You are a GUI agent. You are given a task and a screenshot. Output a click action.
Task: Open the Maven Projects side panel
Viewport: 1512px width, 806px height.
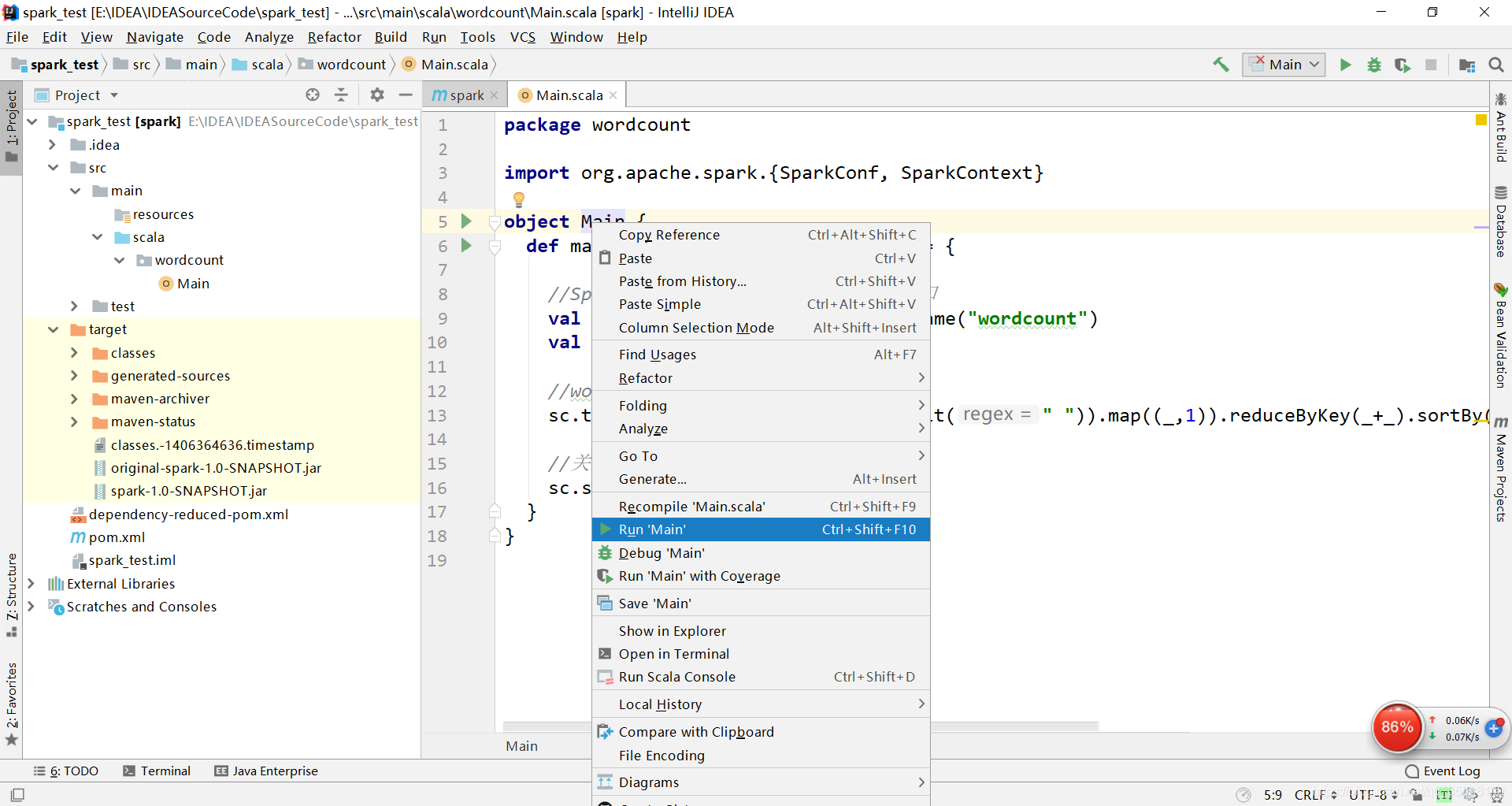tap(1501, 470)
